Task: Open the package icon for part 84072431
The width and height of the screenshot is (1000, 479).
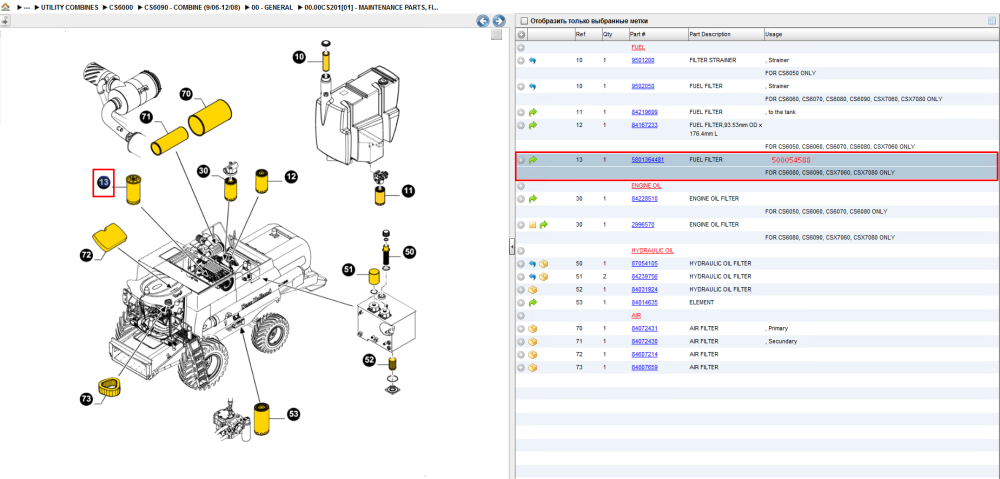Action: click(533, 328)
